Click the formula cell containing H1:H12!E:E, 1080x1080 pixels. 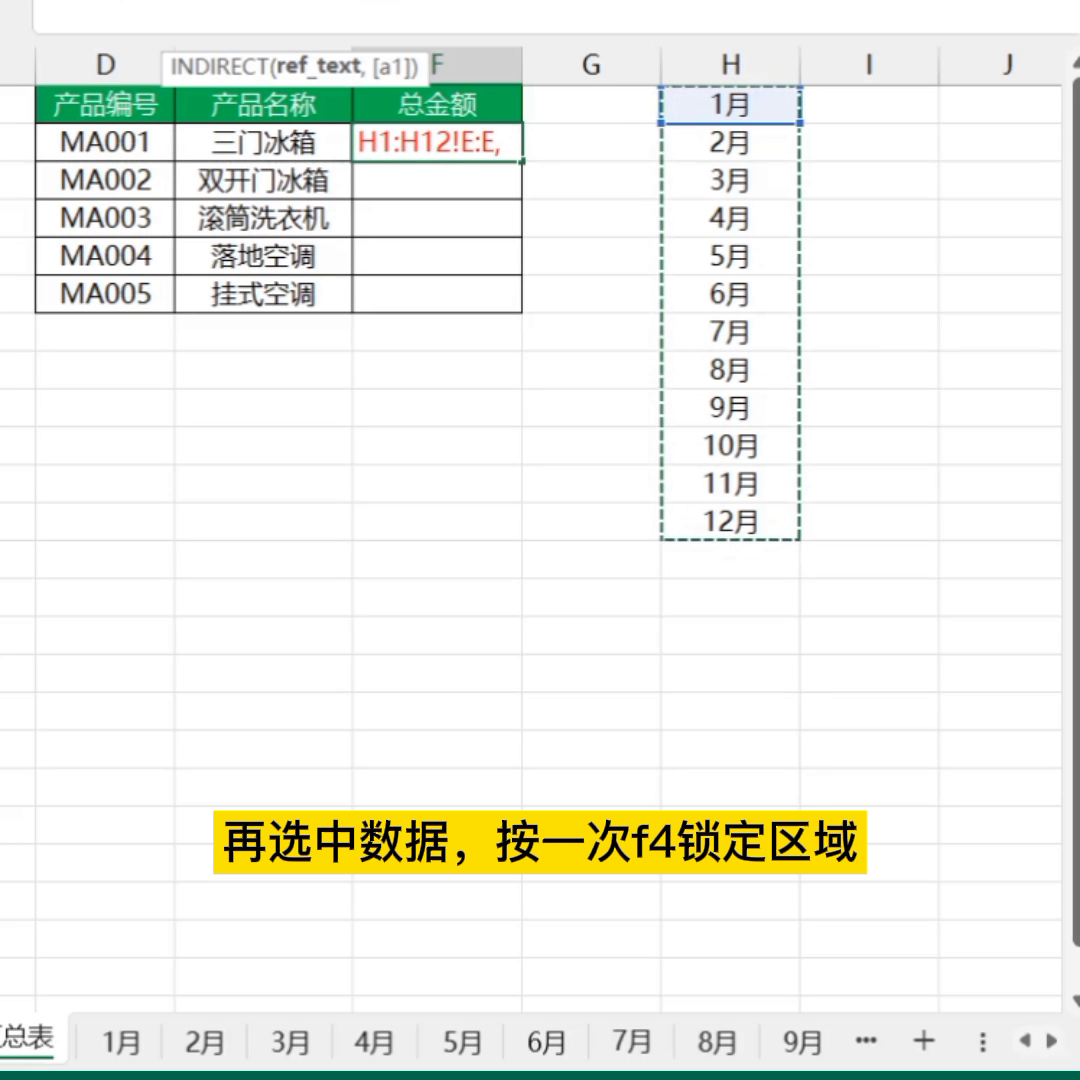click(437, 143)
